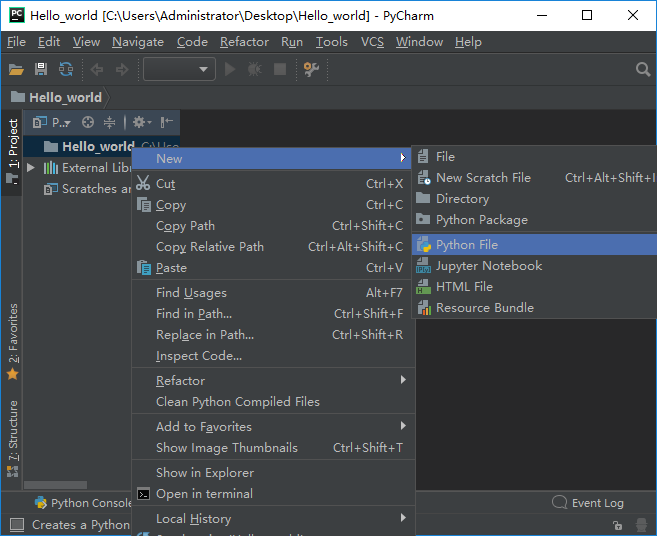Click the Open in terminal icon

144,494
